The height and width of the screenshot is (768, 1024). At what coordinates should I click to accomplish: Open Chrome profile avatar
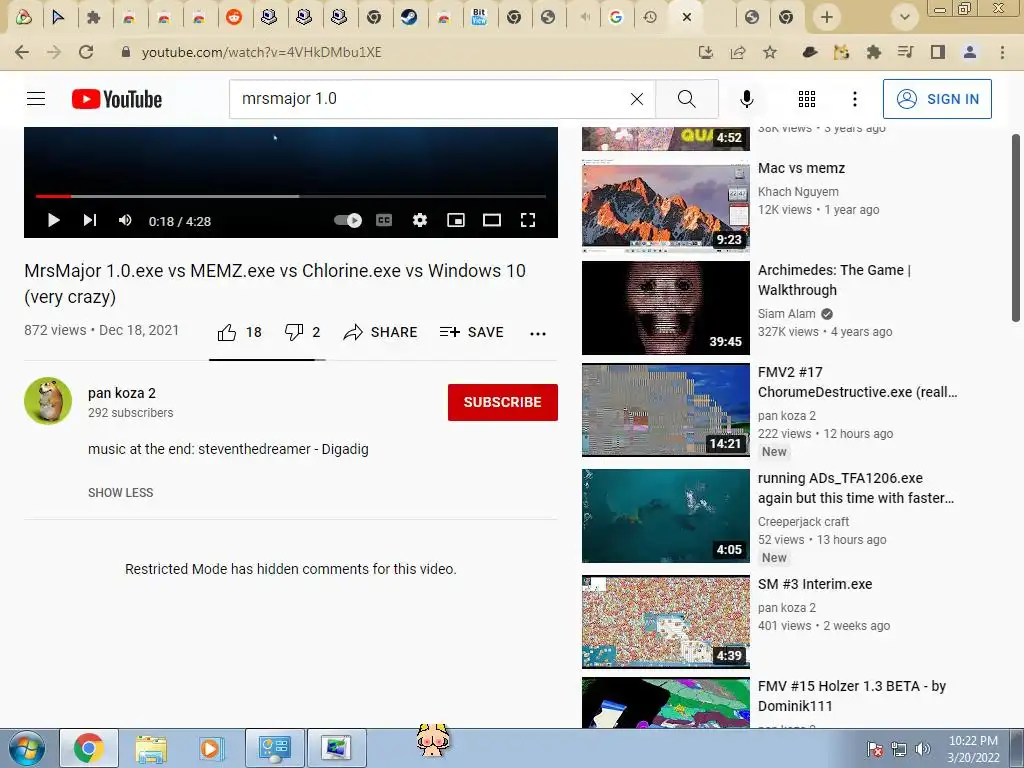point(970,52)
